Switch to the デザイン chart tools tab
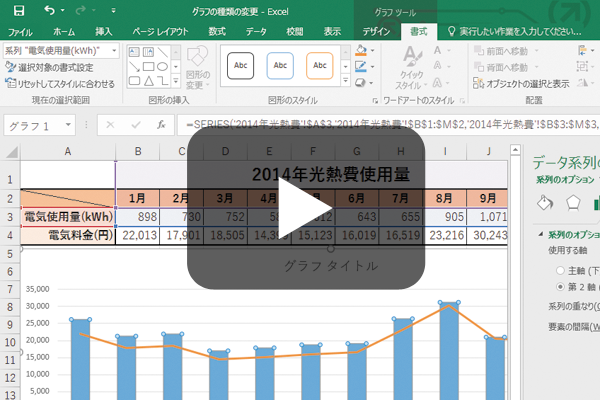This screenshot has width=600, height=400. [x=376, y=32]
